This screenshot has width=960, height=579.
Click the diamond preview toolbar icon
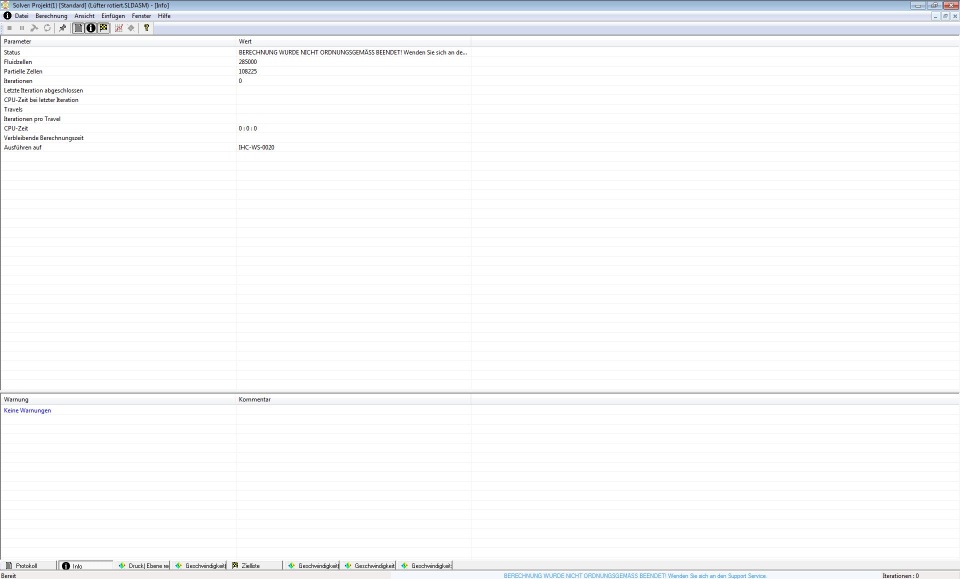tap(131, 28)
